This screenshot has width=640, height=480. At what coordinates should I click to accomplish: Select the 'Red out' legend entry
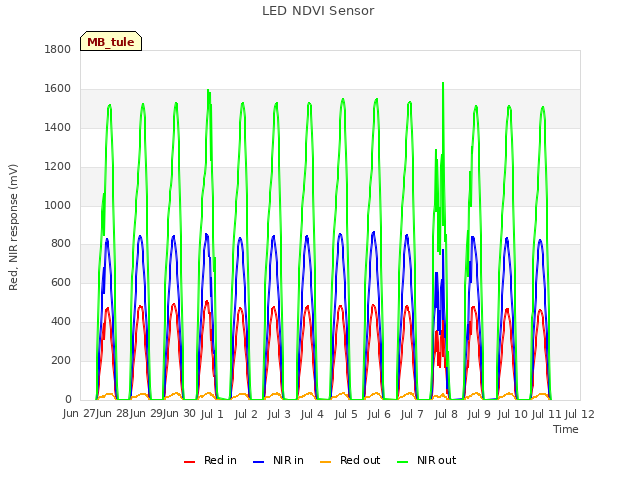[350, 460]
